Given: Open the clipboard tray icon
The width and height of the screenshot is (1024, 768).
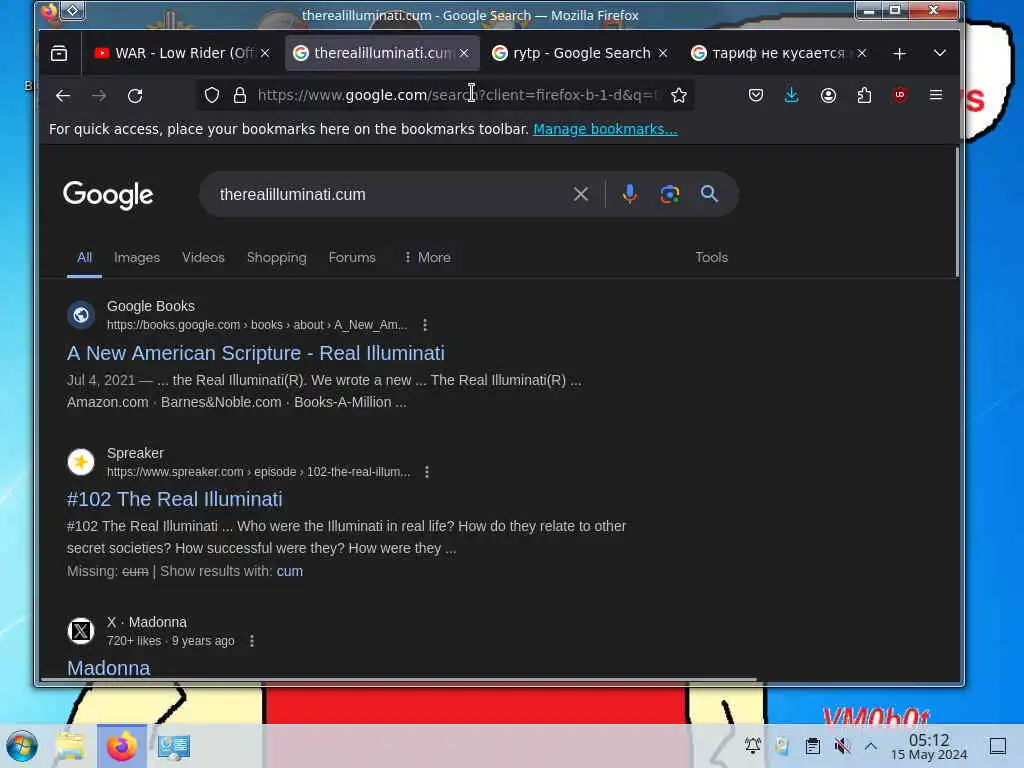Looking at the screenshot, I should 812,746.
